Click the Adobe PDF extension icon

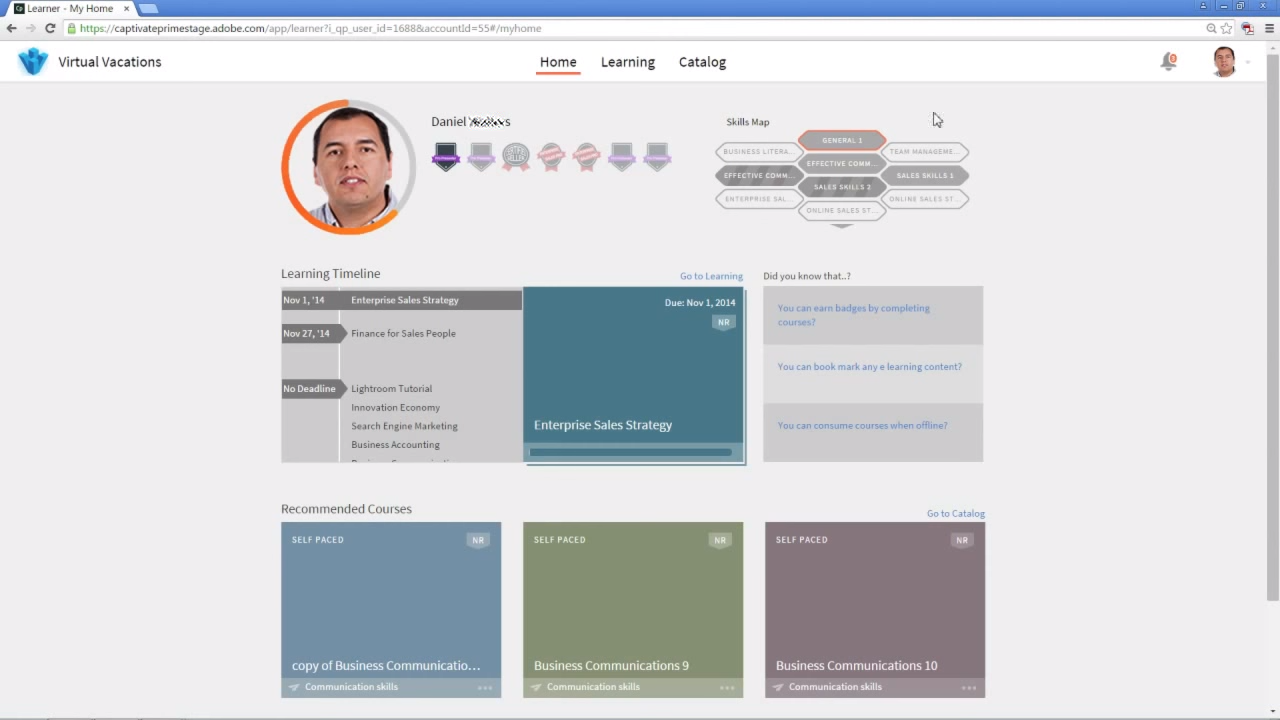1248,28
